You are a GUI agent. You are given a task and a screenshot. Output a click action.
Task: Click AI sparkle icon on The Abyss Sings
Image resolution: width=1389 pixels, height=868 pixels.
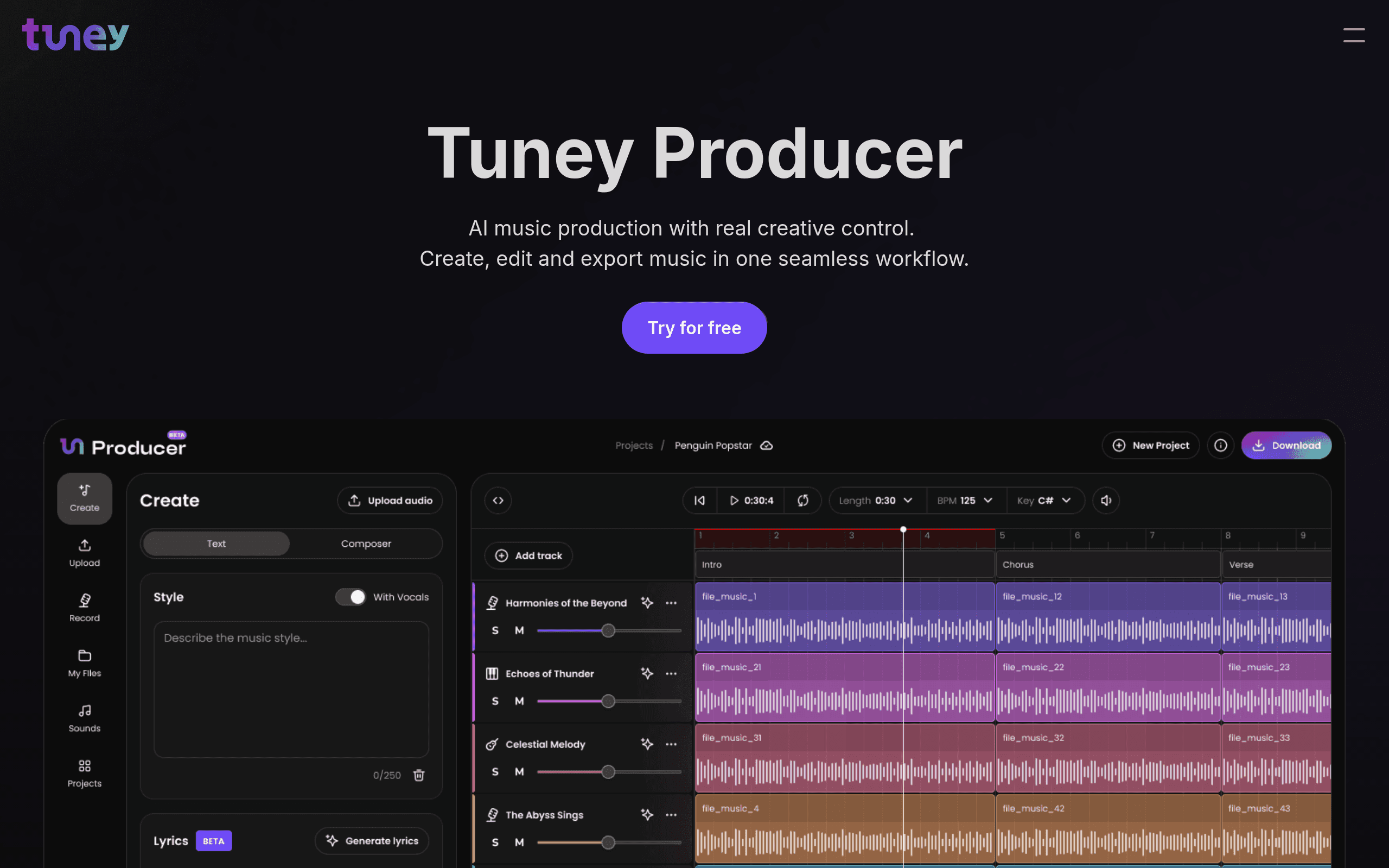click(647, 815)
